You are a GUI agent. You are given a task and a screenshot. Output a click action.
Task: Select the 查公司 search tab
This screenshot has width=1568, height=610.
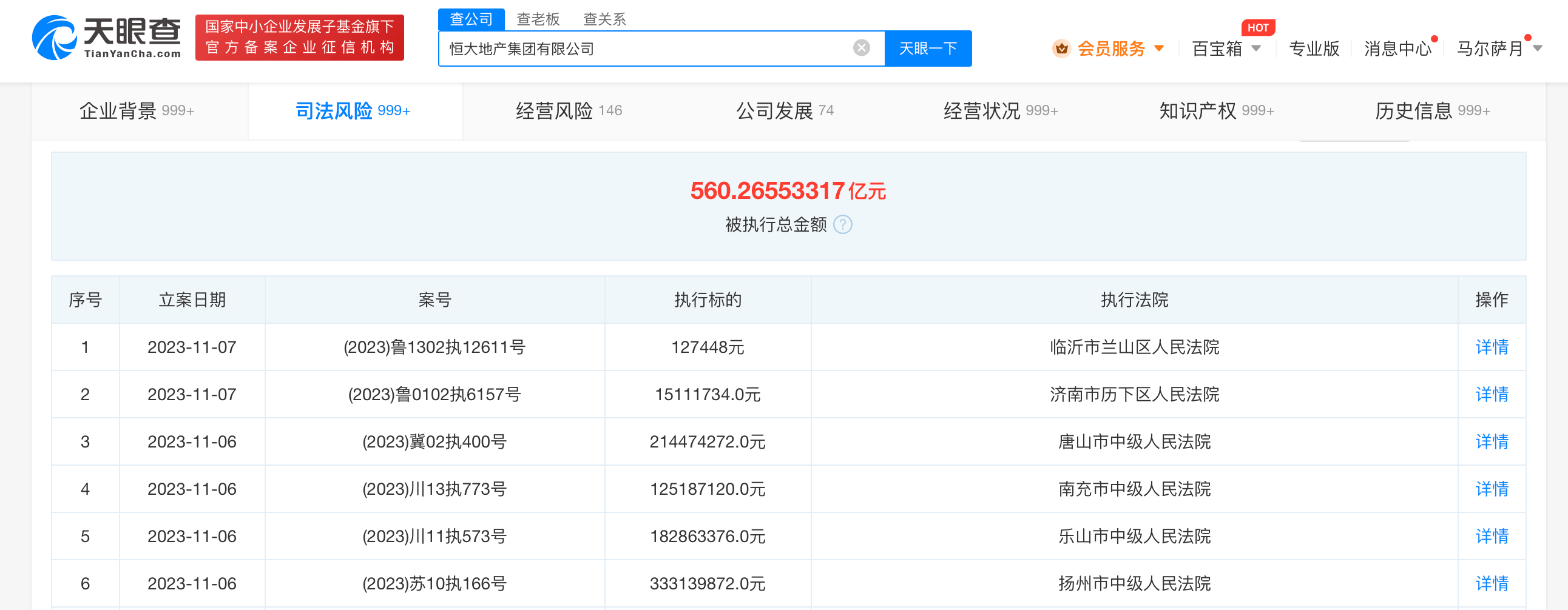point(470,19)
